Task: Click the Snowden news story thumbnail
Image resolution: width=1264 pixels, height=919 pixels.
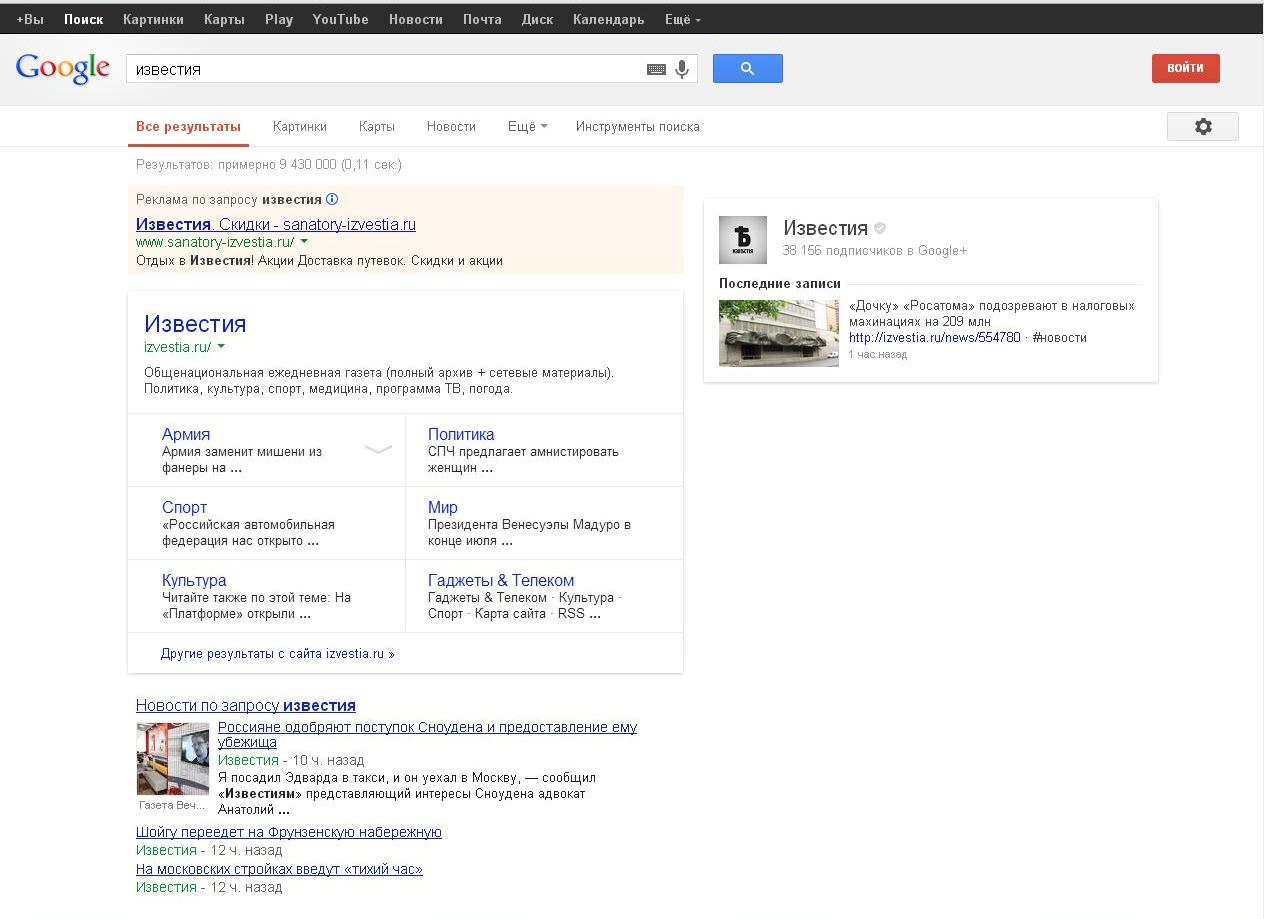Action: pos(172,759)
